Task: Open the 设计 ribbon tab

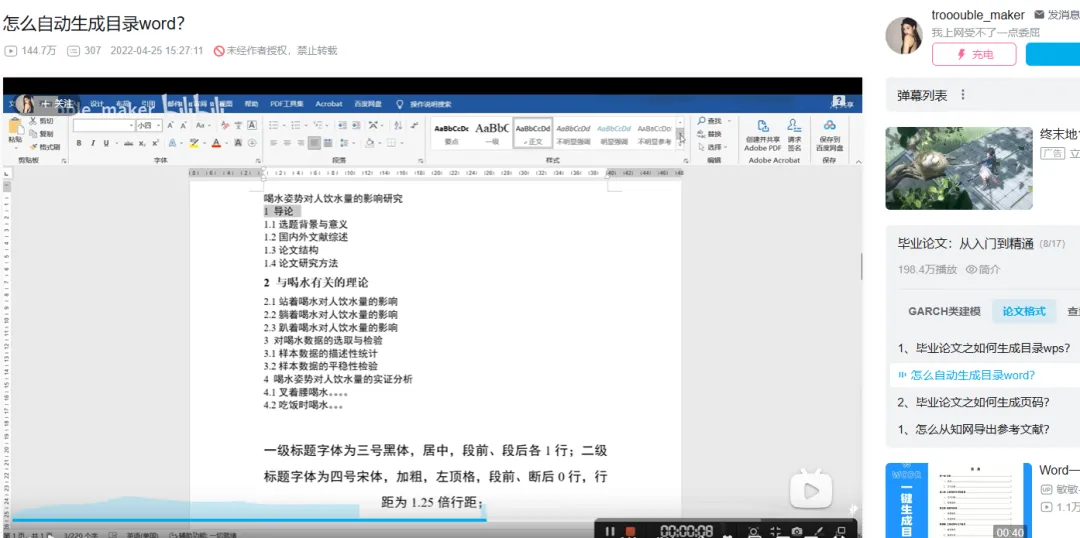Action: [x=96, y=104]
